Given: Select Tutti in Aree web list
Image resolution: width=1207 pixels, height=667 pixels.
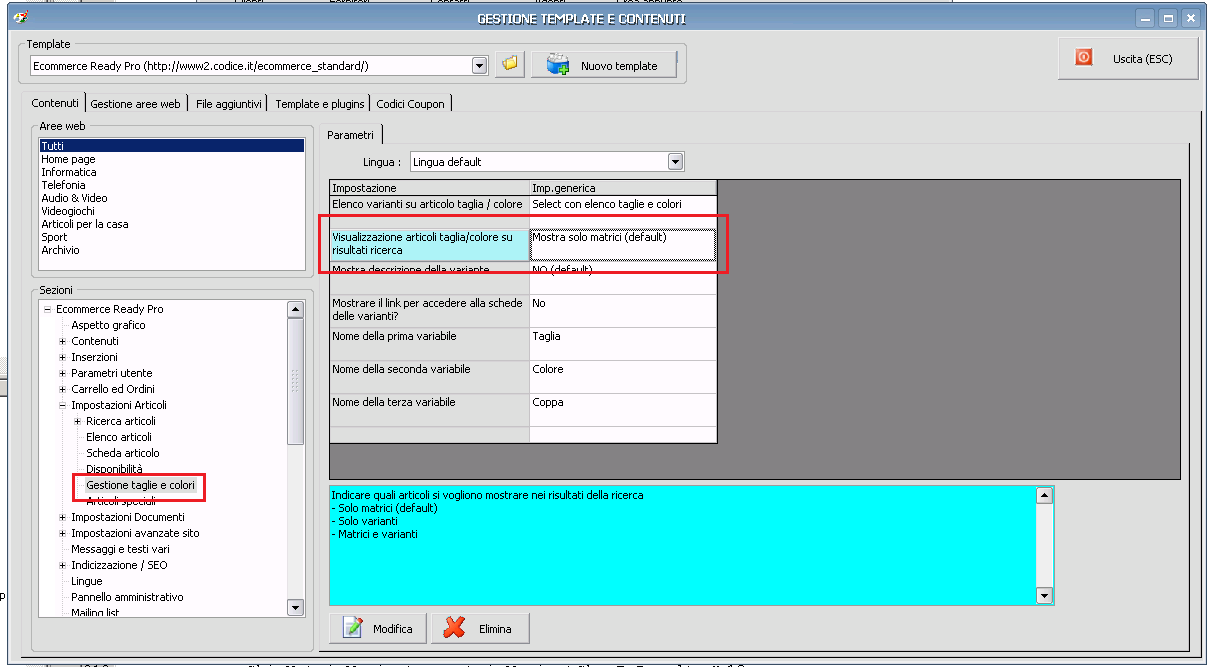Looking at the screenshot, I should [x=171, y=146].
